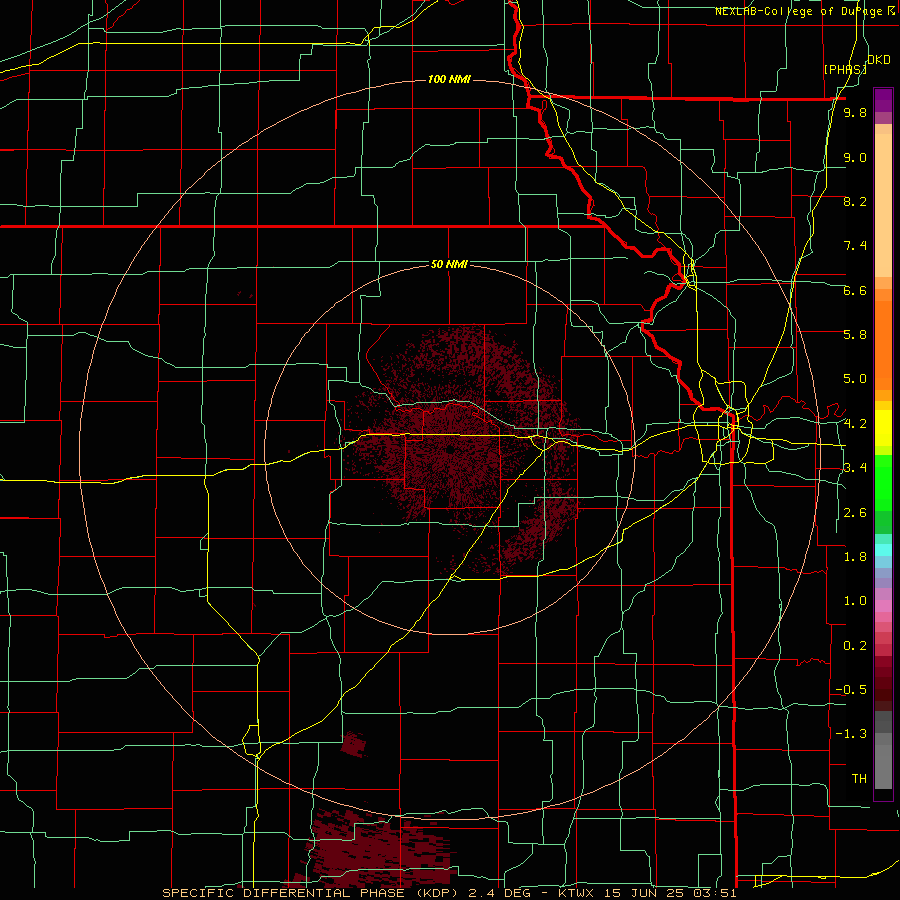Click the TH threshold label
This screenshot has width=900, height=900.
pyautogui.click(x=859, y=778)
